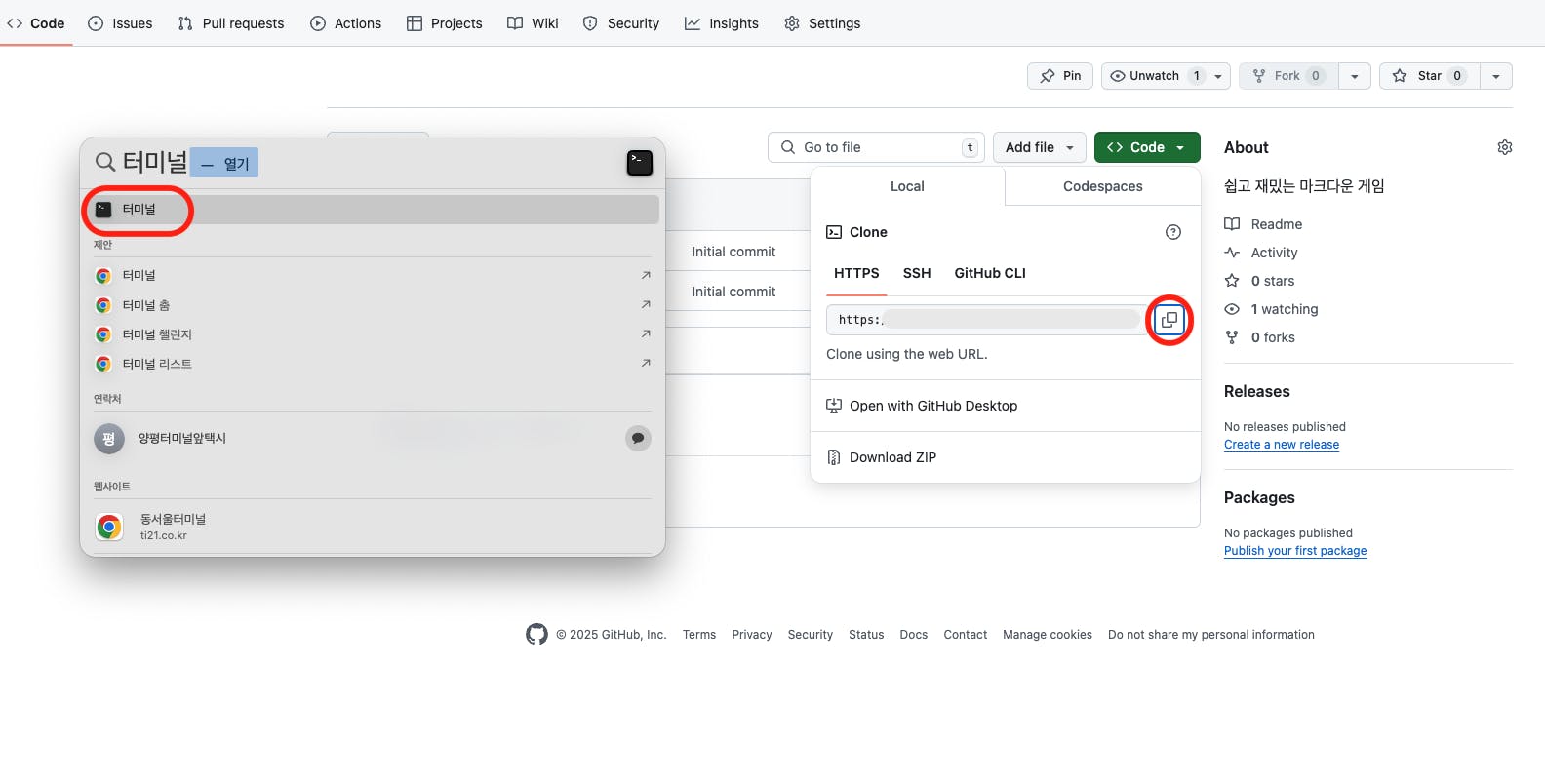Screen dimensions: 1545x784
Task: Click Publish your first package link
Action: [1295, 551]
